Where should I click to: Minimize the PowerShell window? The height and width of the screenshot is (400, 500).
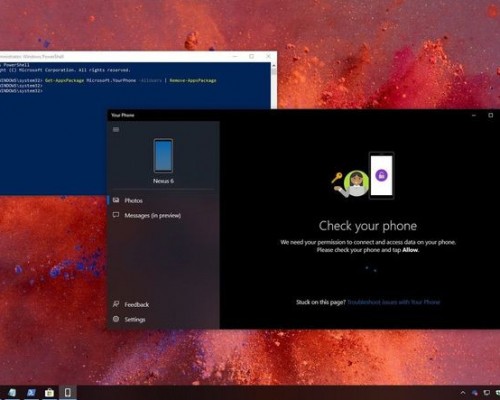click(x=235, y=56)
